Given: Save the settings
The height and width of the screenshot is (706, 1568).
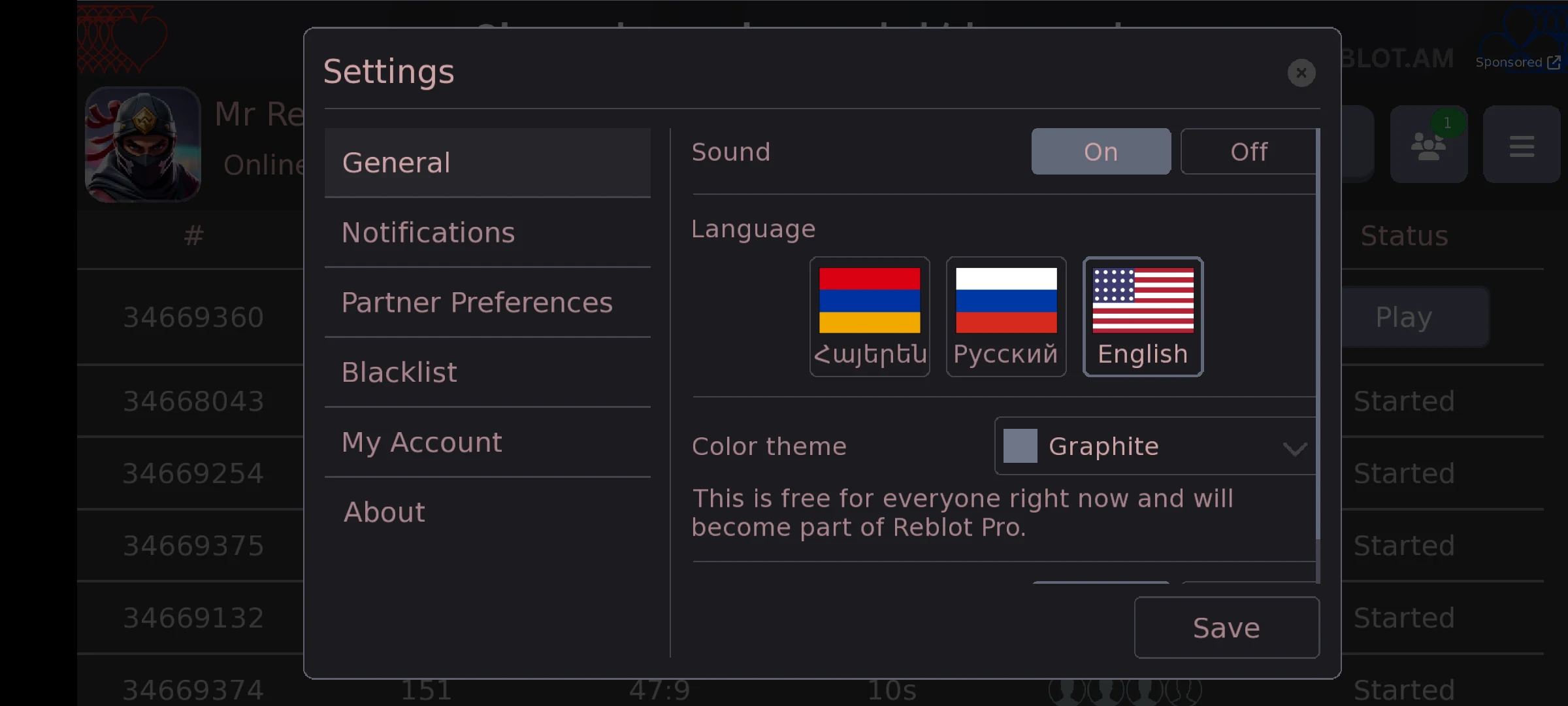Looking at the screenshot, I should 1227,628.
